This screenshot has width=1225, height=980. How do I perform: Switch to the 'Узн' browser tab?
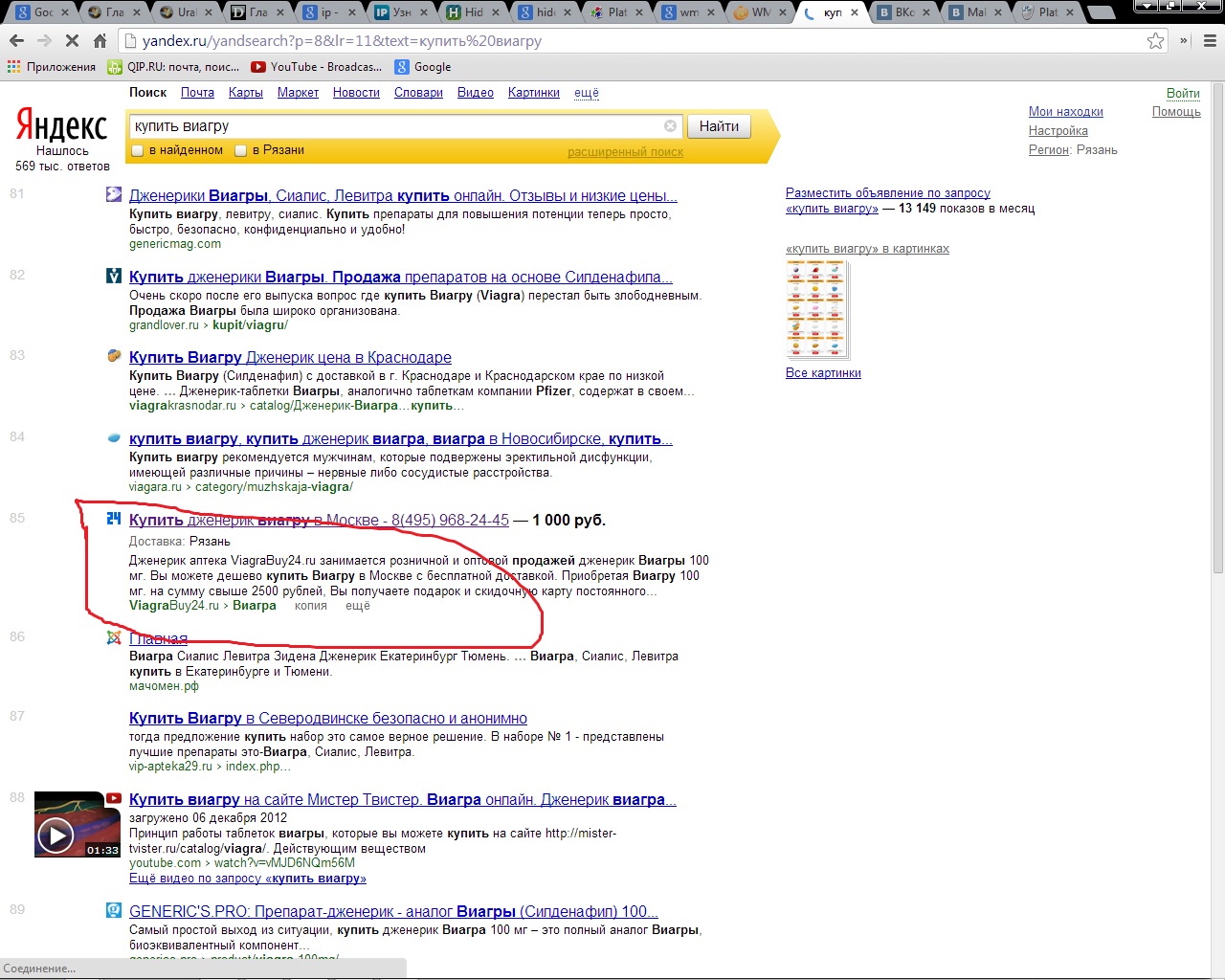[401, 12]
